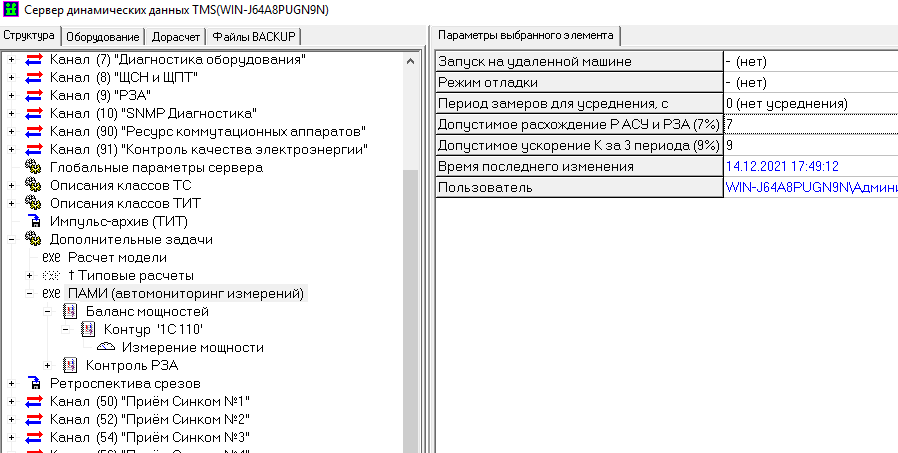This screenshot has width=898, height=453.
Task: Click the exe icon beside Расчет модели
Action: 52,258
